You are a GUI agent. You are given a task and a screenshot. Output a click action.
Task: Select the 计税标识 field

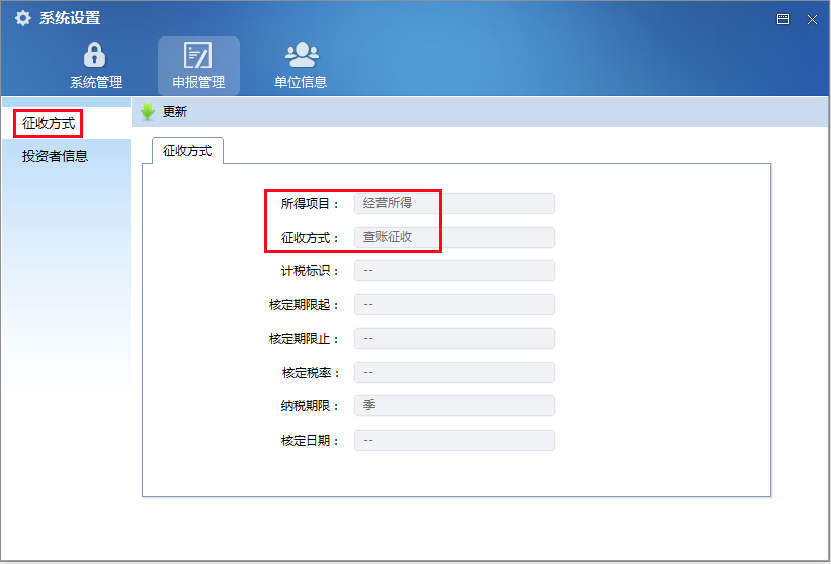(x=454, y=270)
